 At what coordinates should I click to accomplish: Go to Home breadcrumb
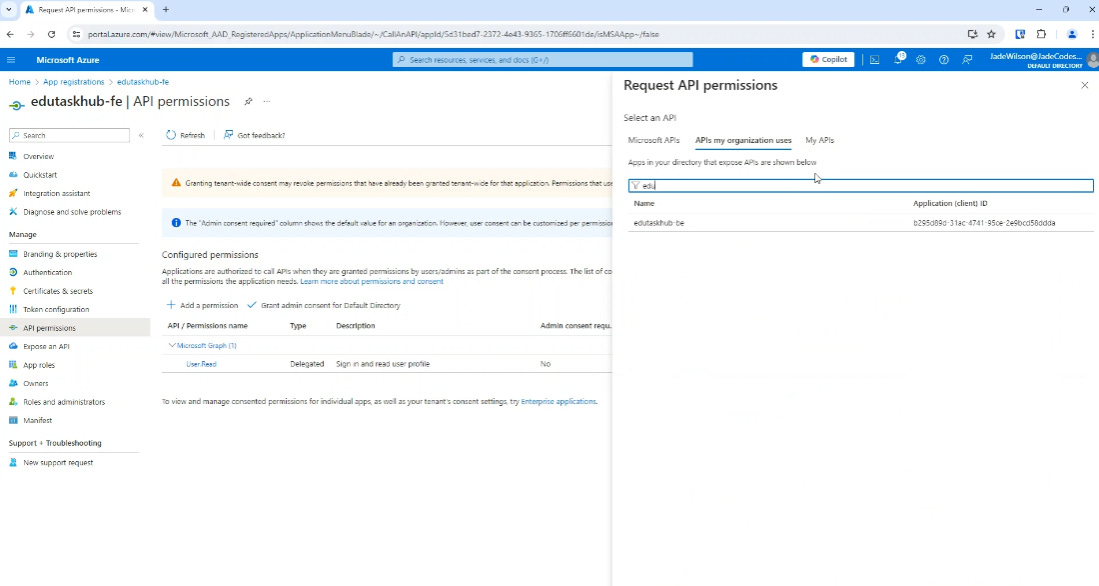[x=20, y=82]
